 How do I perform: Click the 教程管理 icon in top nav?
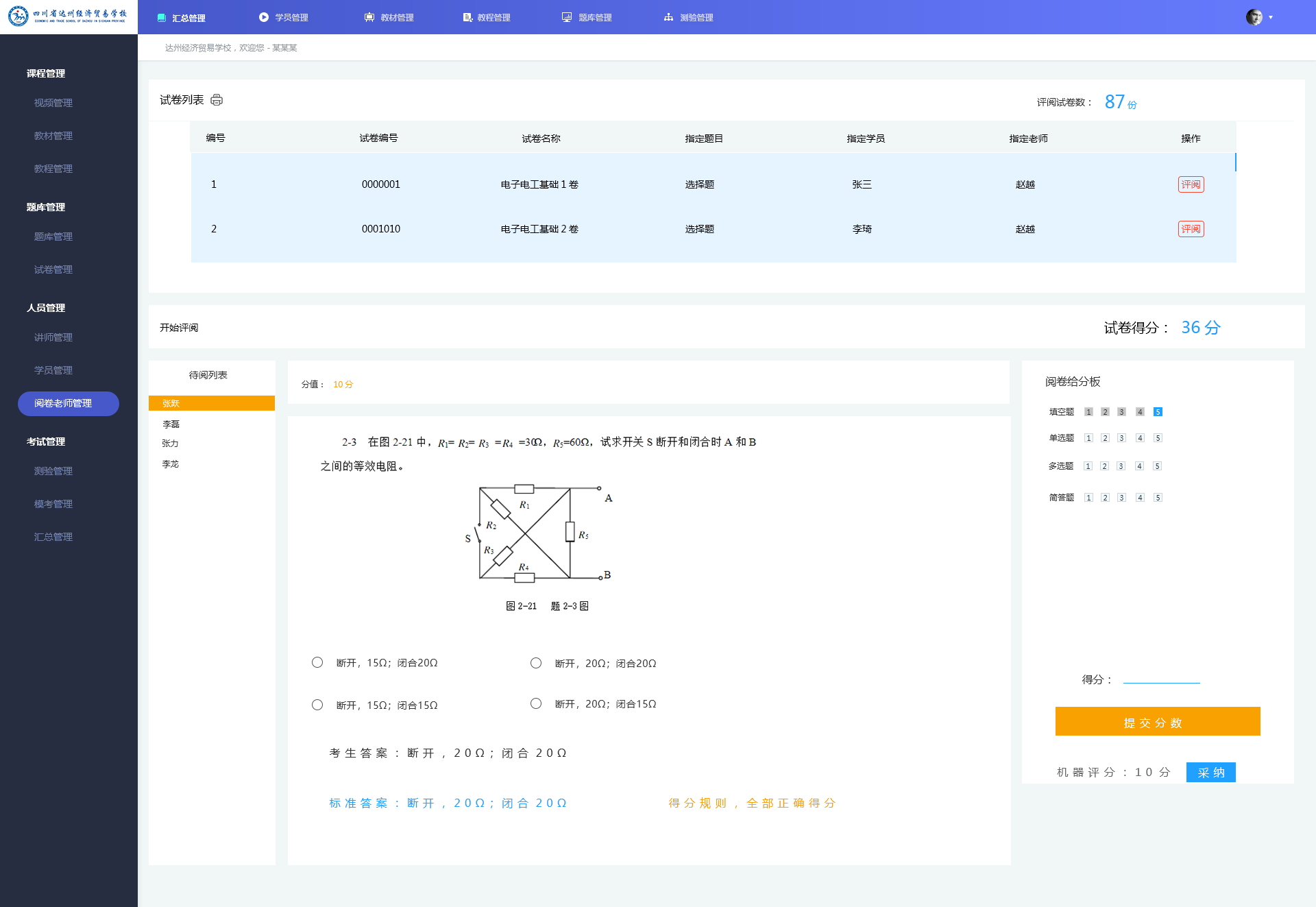click(x=467, y=17)
